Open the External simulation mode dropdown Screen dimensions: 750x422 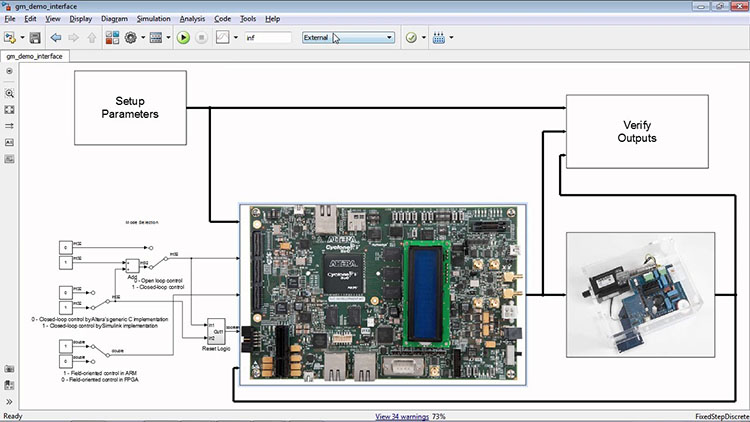348,37
